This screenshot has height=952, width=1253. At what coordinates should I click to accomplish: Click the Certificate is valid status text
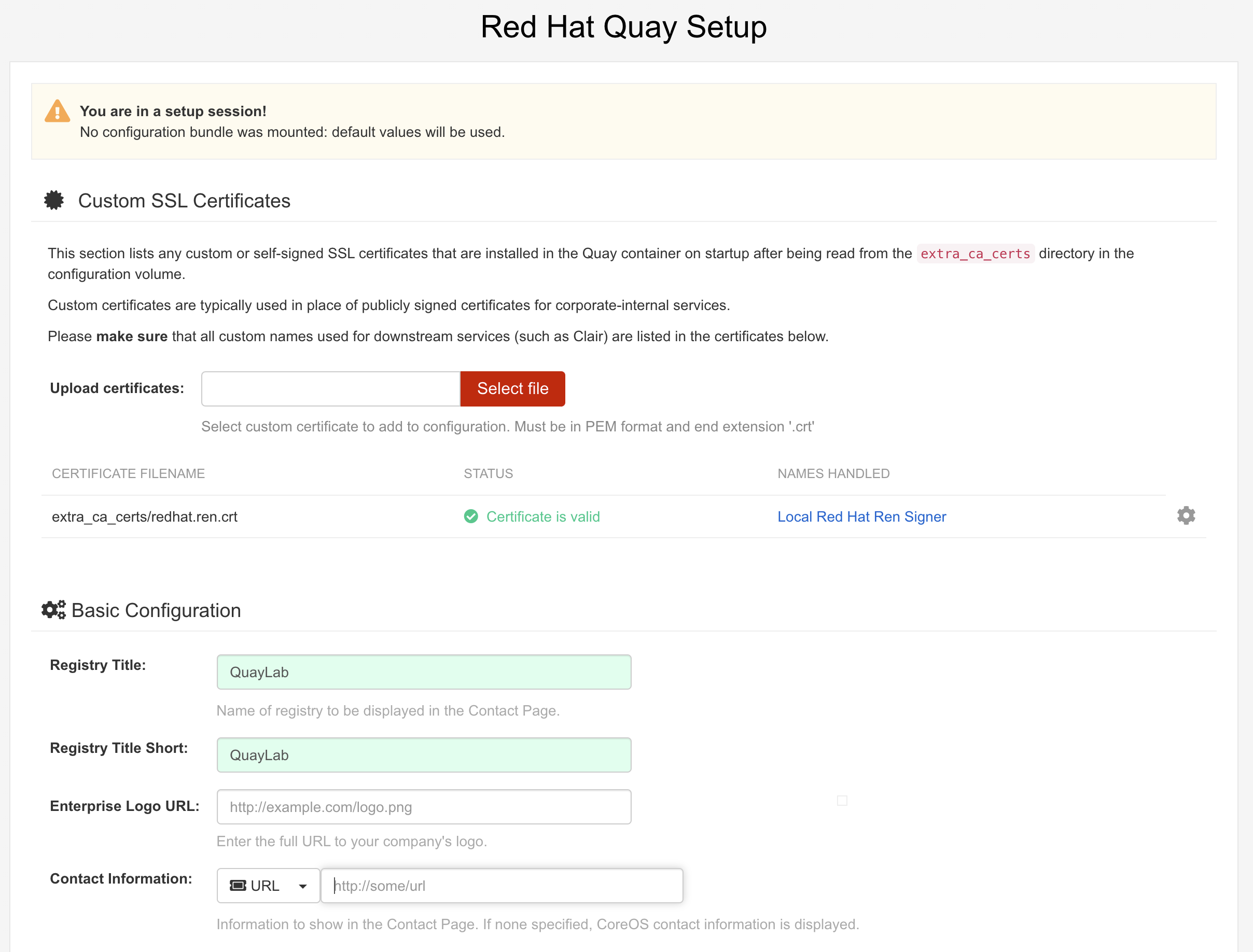(543, 517)
